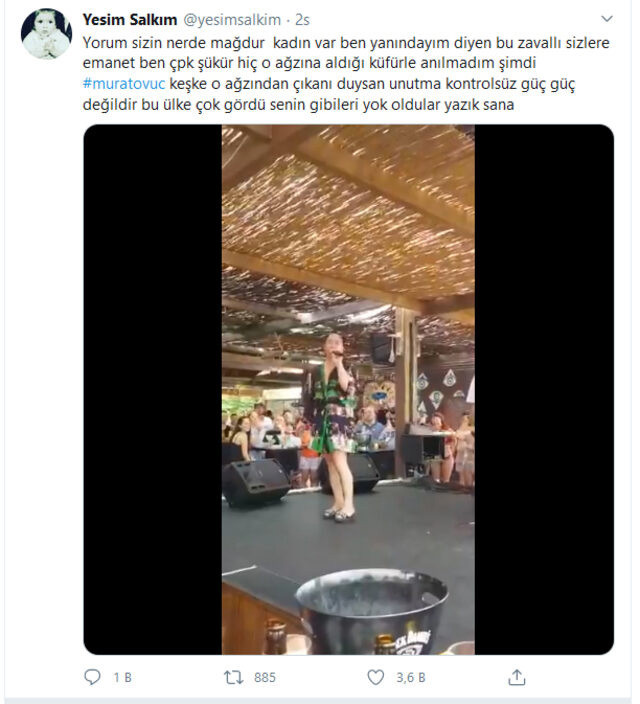
Task: Open the #muratovuc hashtag
Action: (124, 84)
